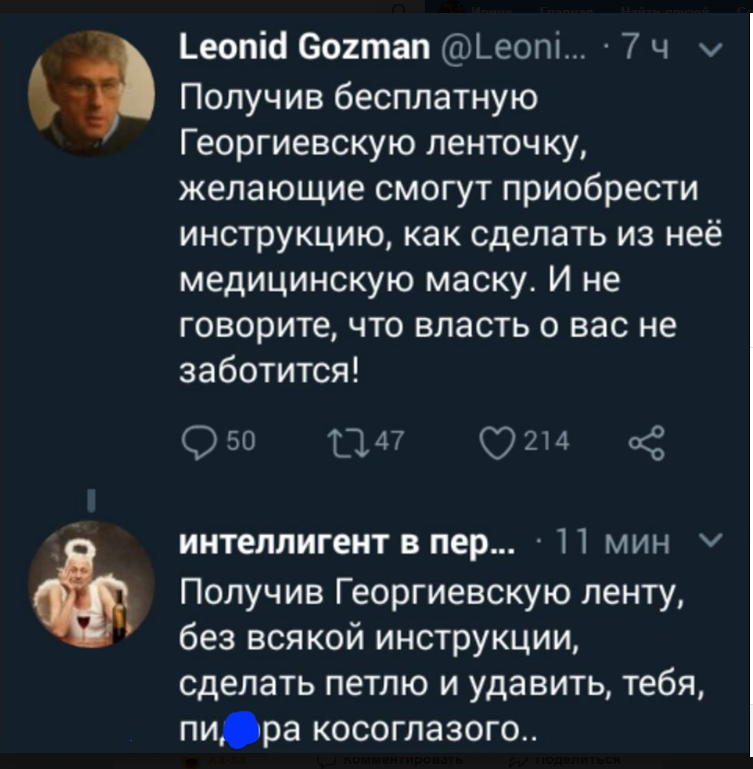Image resolution: width=753 pixels, height=769 pixels.
Task: Open Leonid Gozman's profile avatar
Action: (x=92, y=93)
